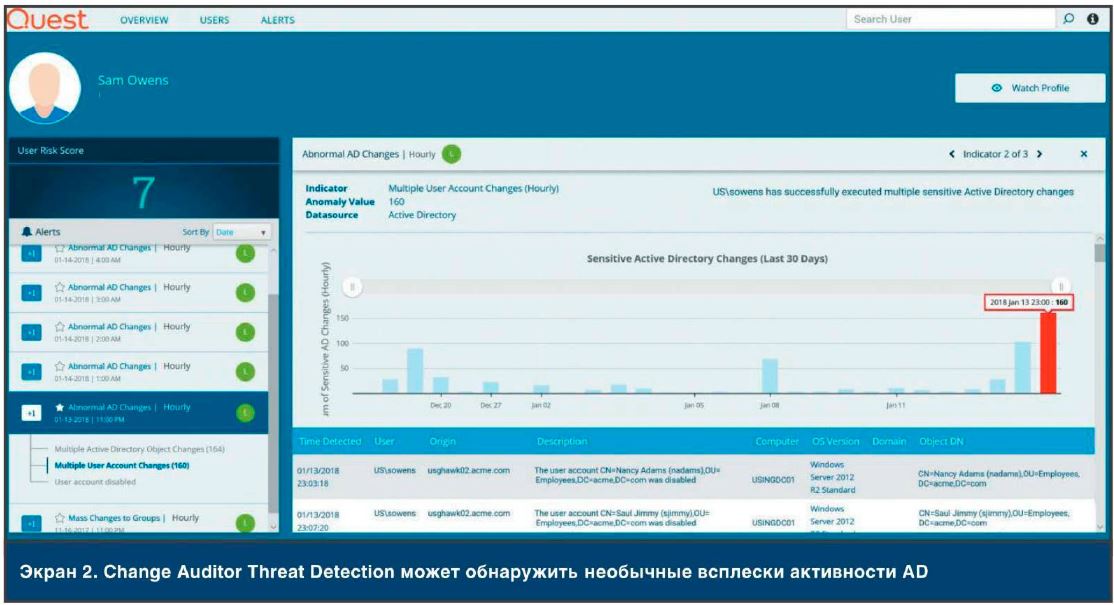Click the search magnifier icon
The width and height of the screenshot is (1114, 605).
coord(1069,19)
